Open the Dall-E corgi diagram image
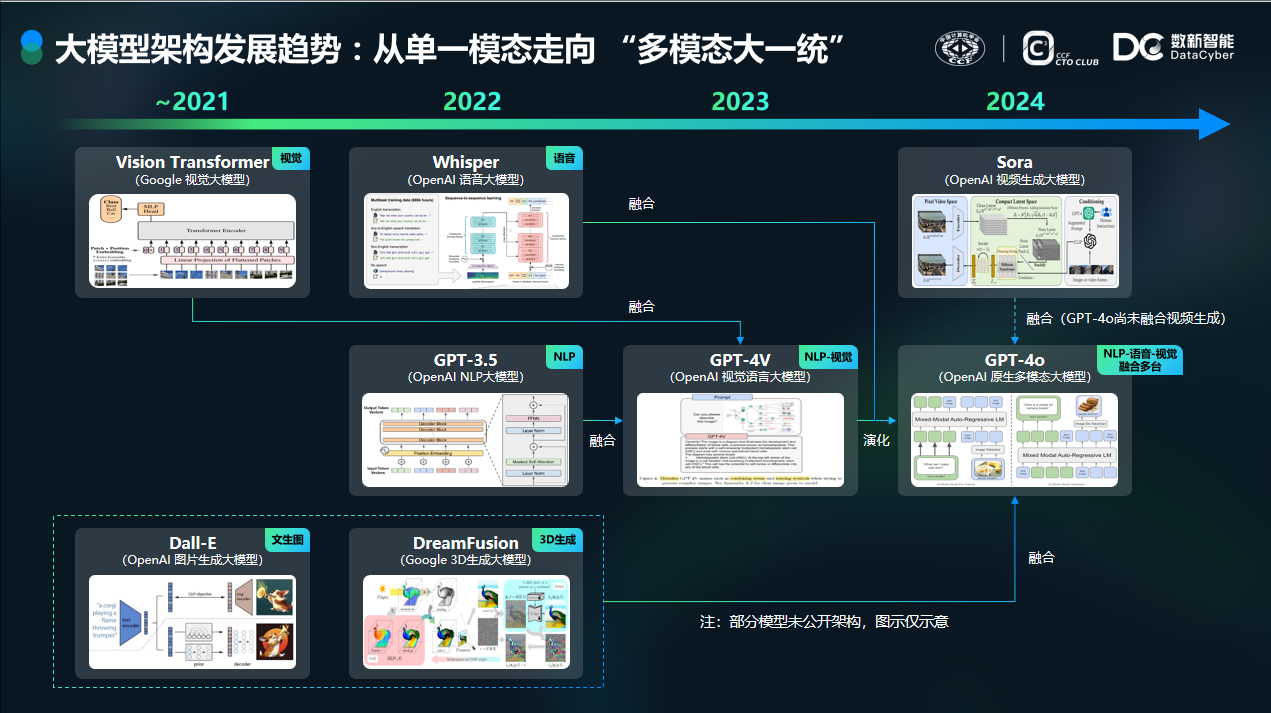This screenshot has width=1271, height=713. pos(192,622)
